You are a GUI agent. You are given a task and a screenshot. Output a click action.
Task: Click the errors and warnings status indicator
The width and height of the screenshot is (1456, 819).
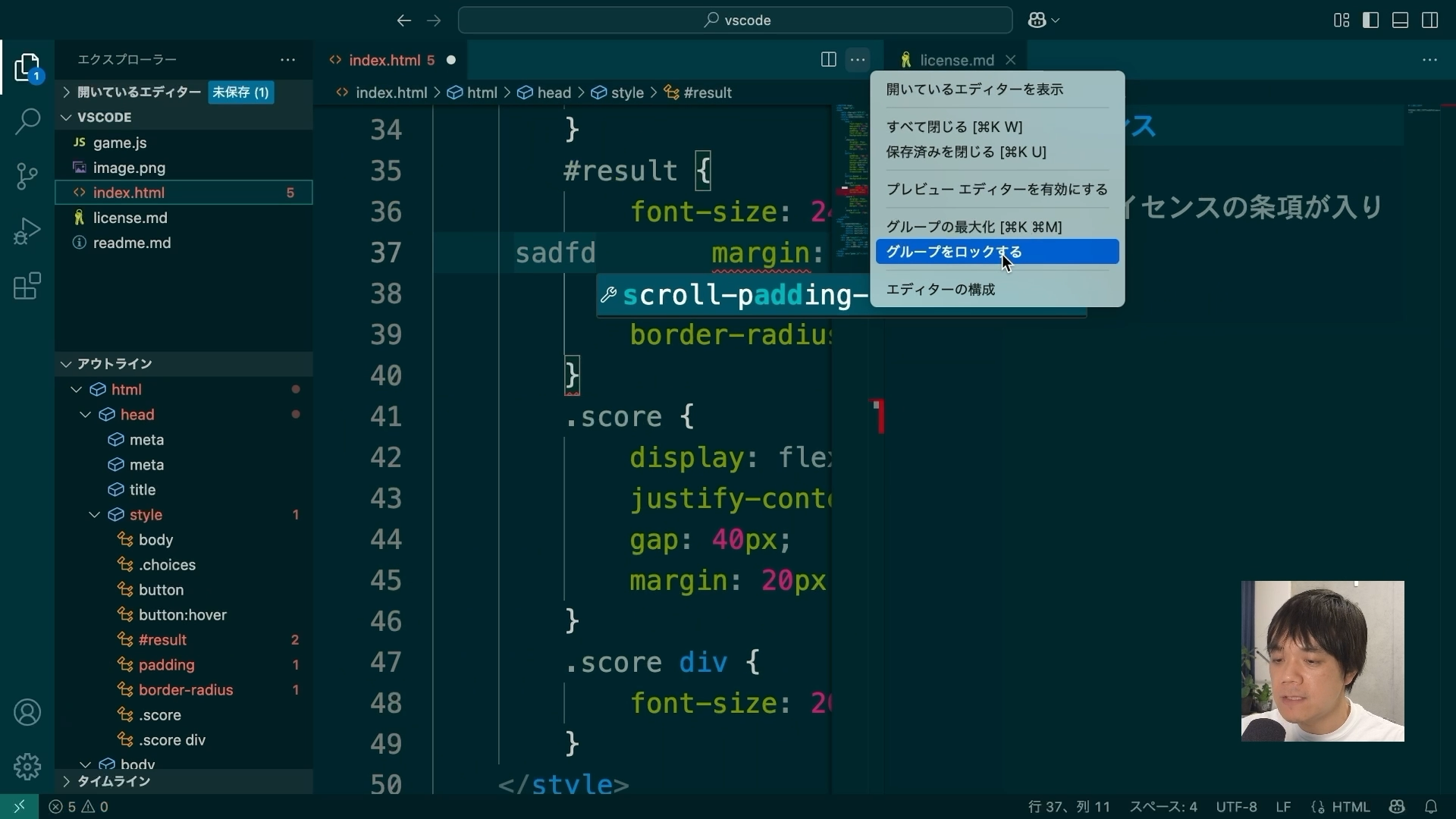(79, 807)
